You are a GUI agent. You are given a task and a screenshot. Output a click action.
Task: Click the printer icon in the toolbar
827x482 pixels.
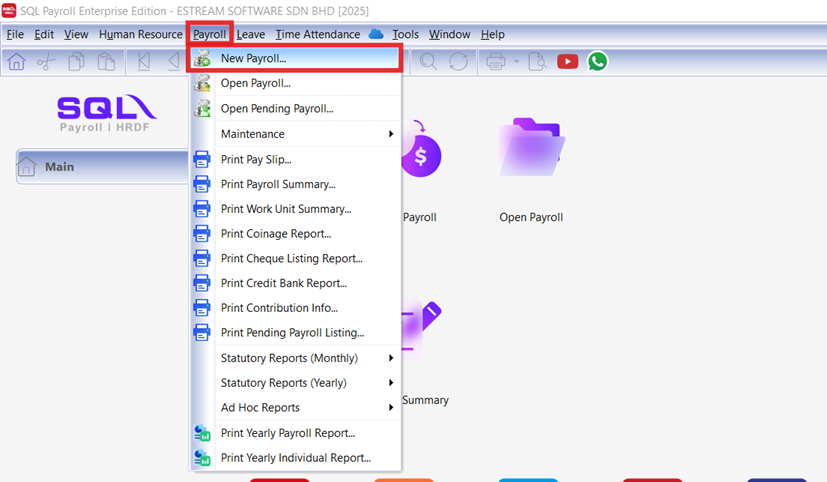(495, 61)
